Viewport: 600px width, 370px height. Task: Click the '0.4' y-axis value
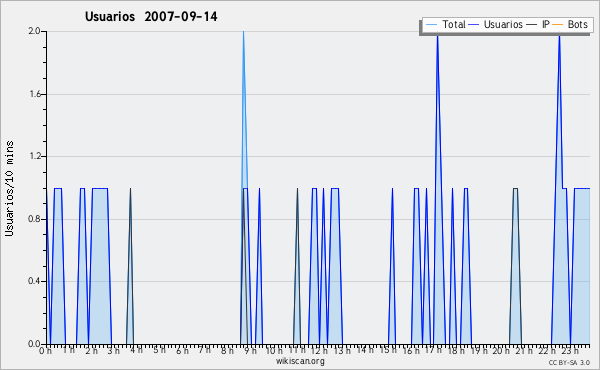tap(34, 281)
